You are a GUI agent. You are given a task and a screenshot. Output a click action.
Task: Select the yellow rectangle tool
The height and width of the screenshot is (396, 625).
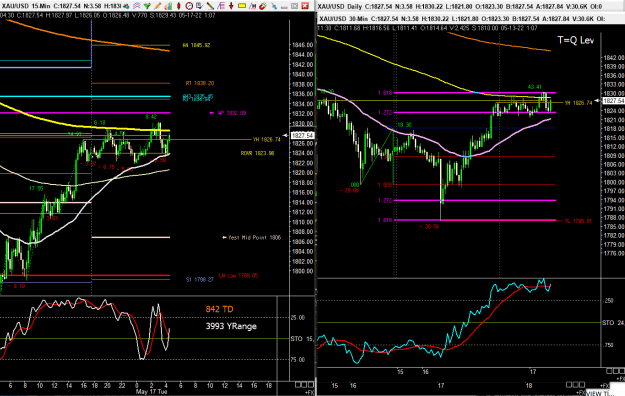[242, 6]
